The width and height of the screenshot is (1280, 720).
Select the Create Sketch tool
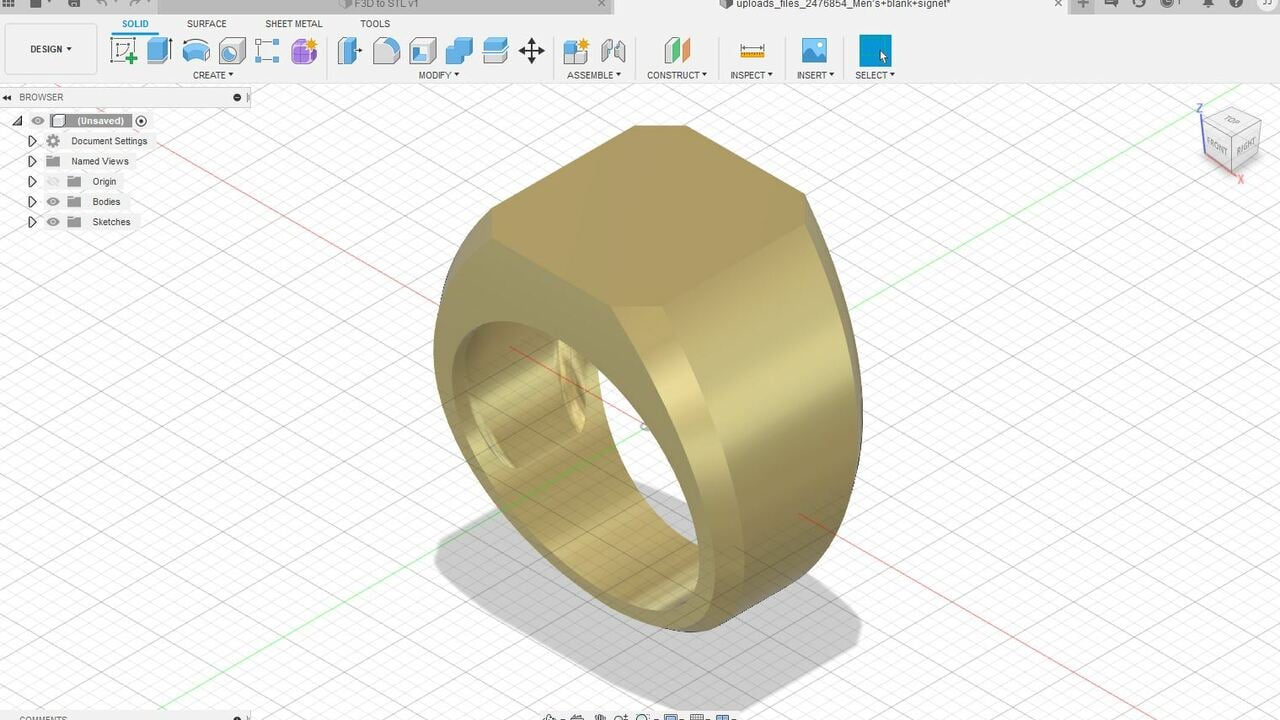(124, 50)
